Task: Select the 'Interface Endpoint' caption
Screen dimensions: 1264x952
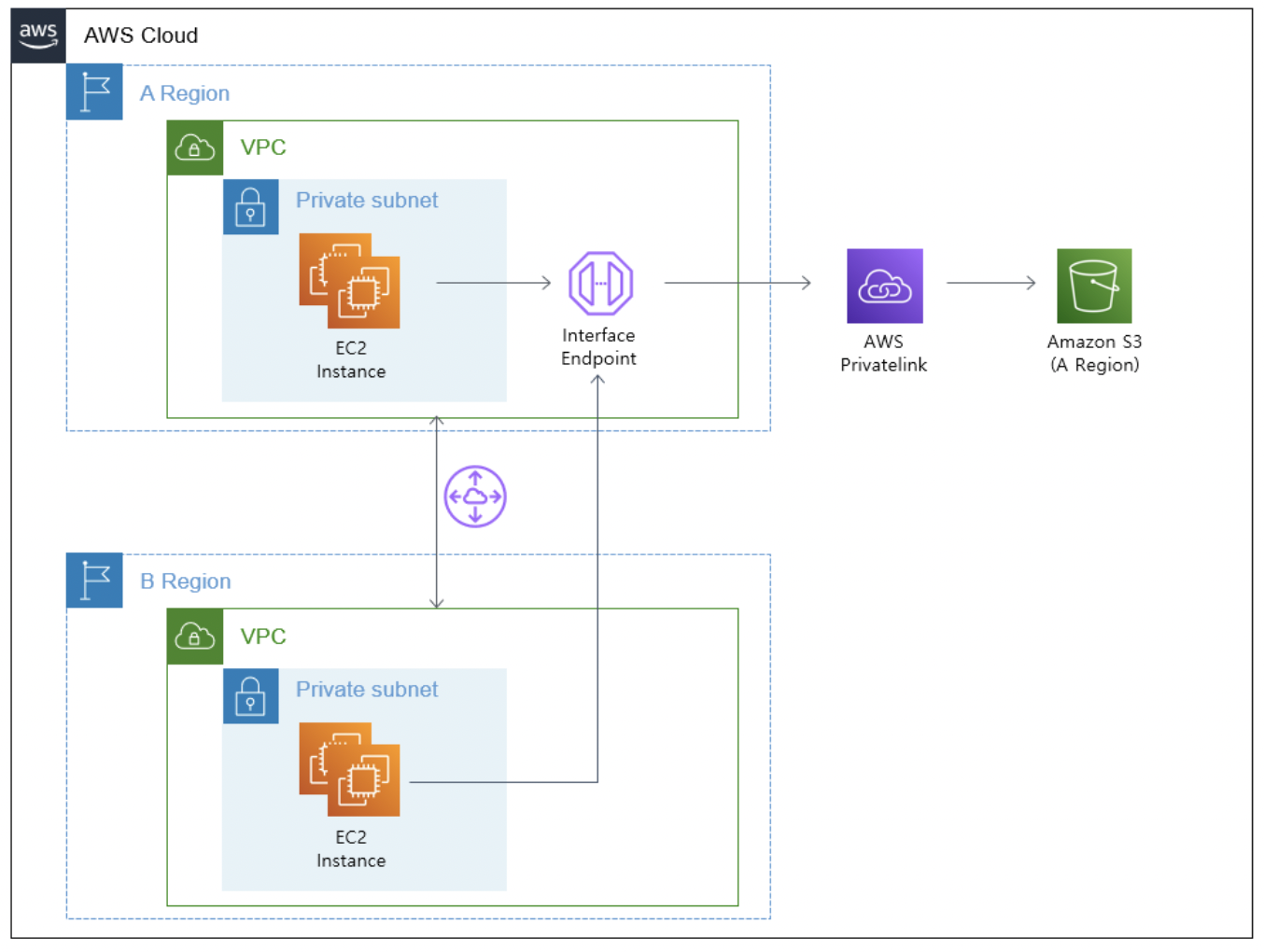Action: click(x=598, y=346)
